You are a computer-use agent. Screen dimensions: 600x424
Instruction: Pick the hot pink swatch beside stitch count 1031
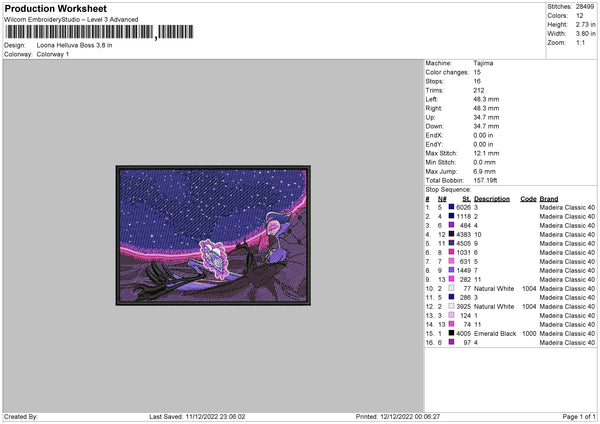451,252
